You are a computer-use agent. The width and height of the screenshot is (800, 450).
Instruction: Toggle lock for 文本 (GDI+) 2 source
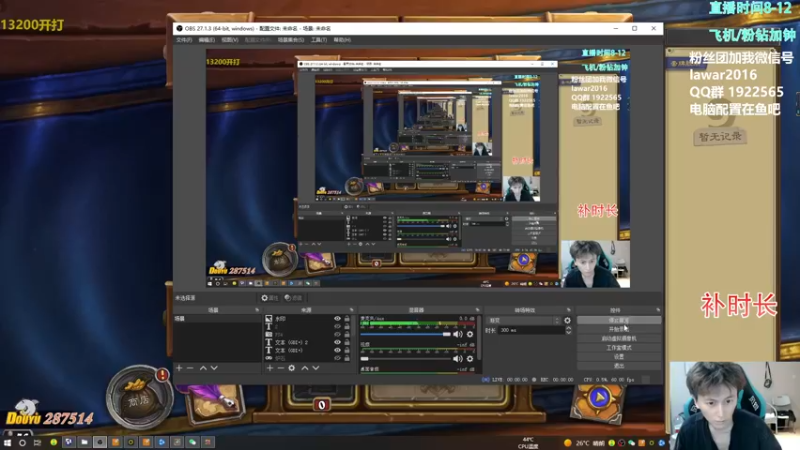tap(347, 342)
